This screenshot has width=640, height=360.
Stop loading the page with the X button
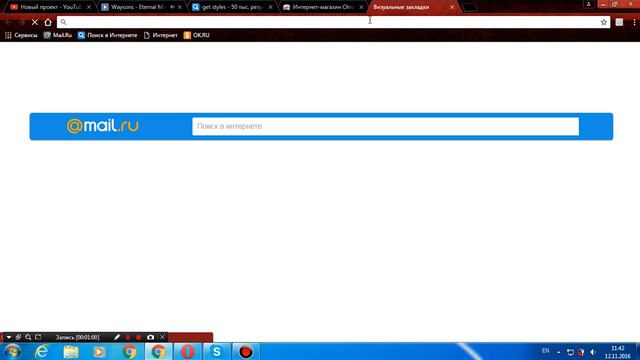35,22
